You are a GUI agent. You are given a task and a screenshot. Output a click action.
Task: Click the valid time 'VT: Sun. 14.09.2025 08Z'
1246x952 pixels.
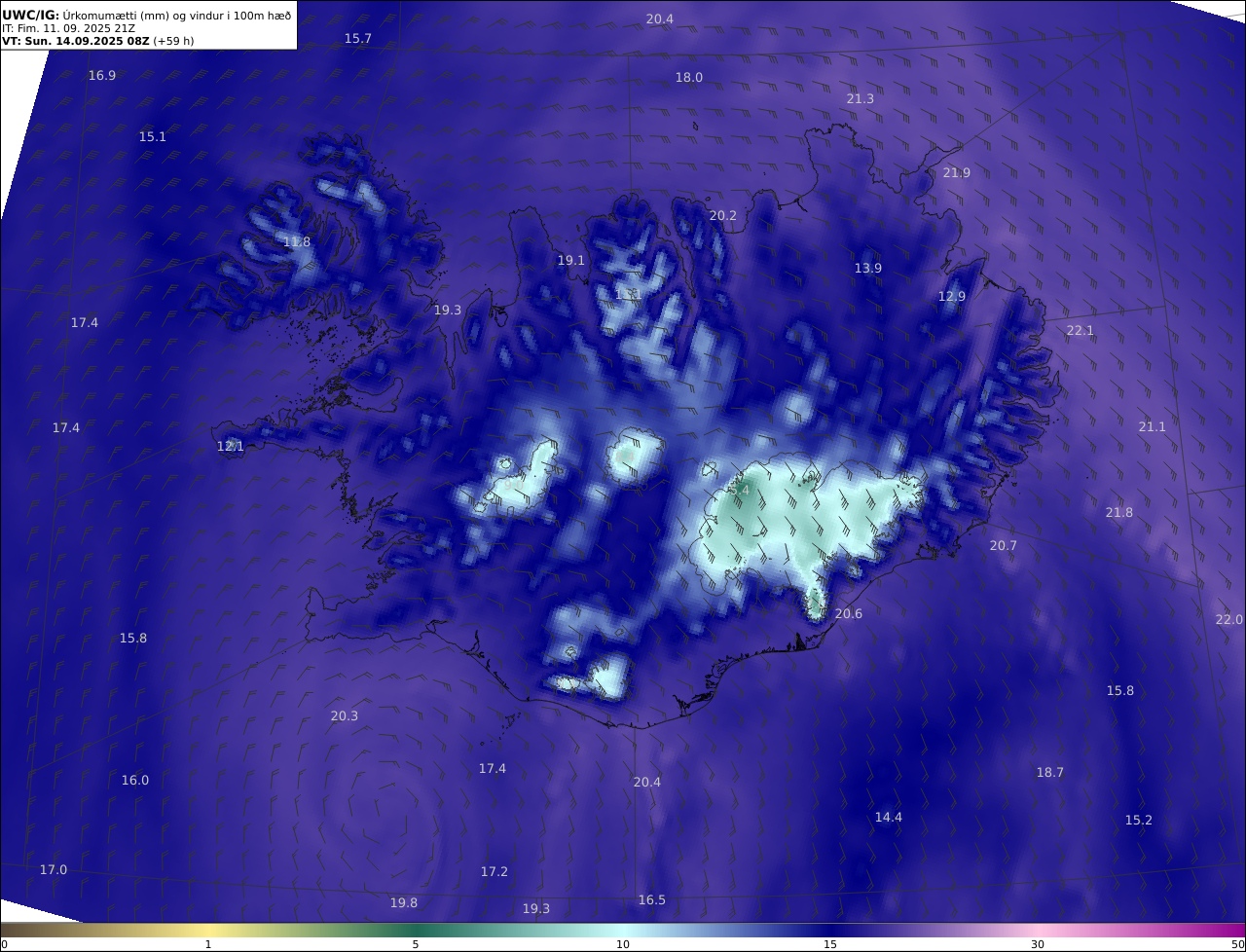point(76,41)
